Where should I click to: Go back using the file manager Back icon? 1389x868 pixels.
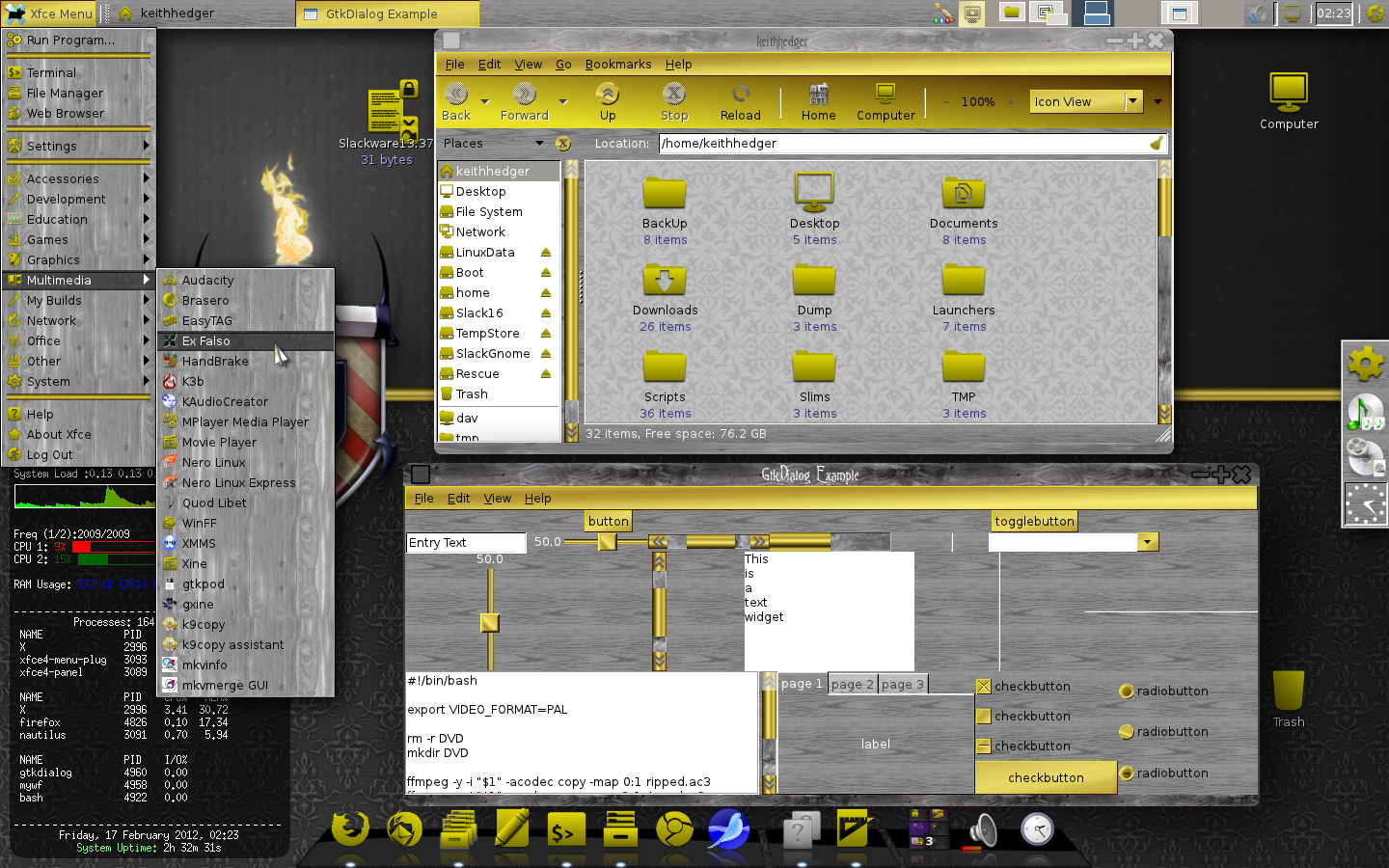click(456, 95)
